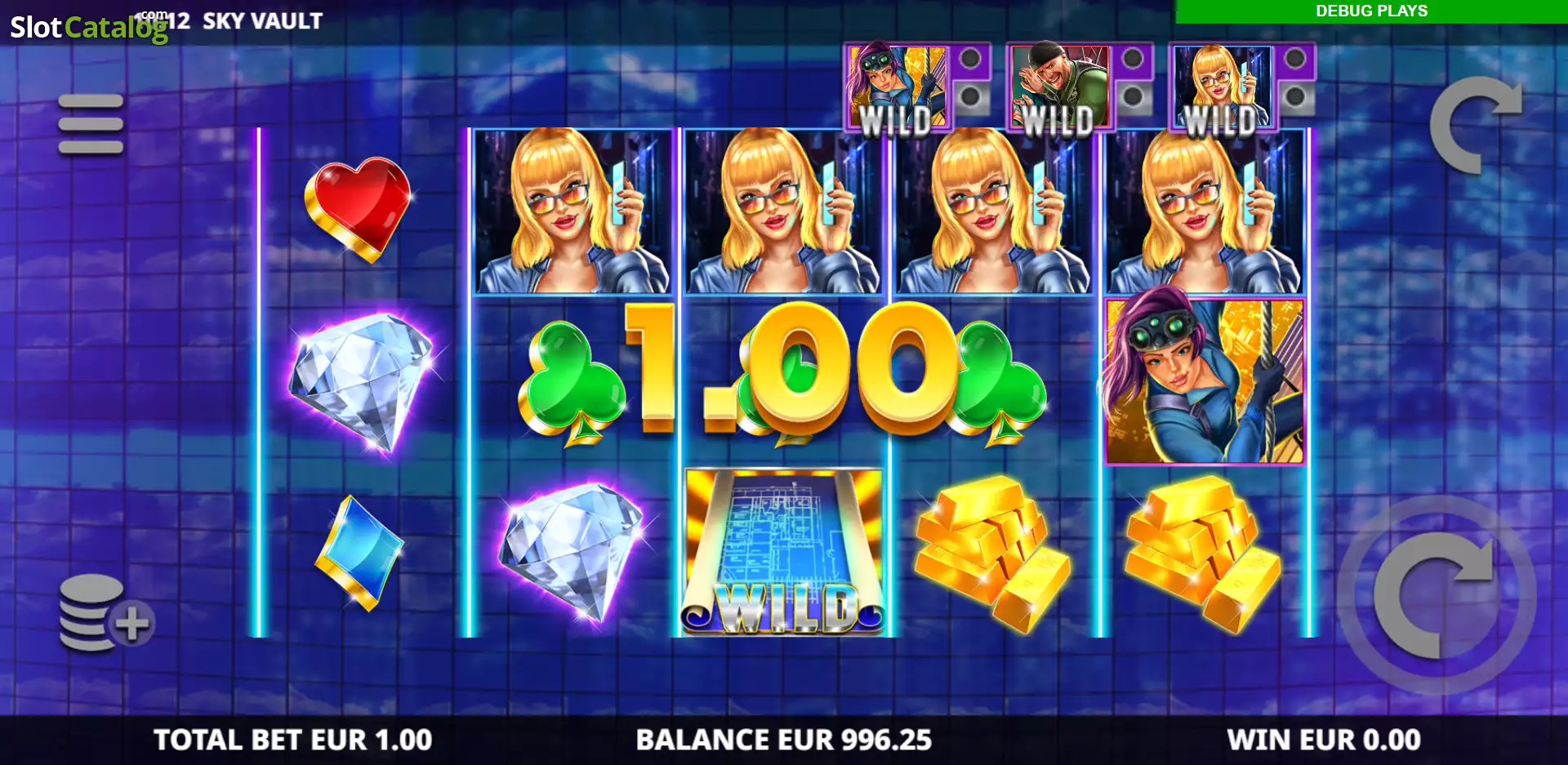Click the top blonde woman symbol on second reel

click(573, 211)
